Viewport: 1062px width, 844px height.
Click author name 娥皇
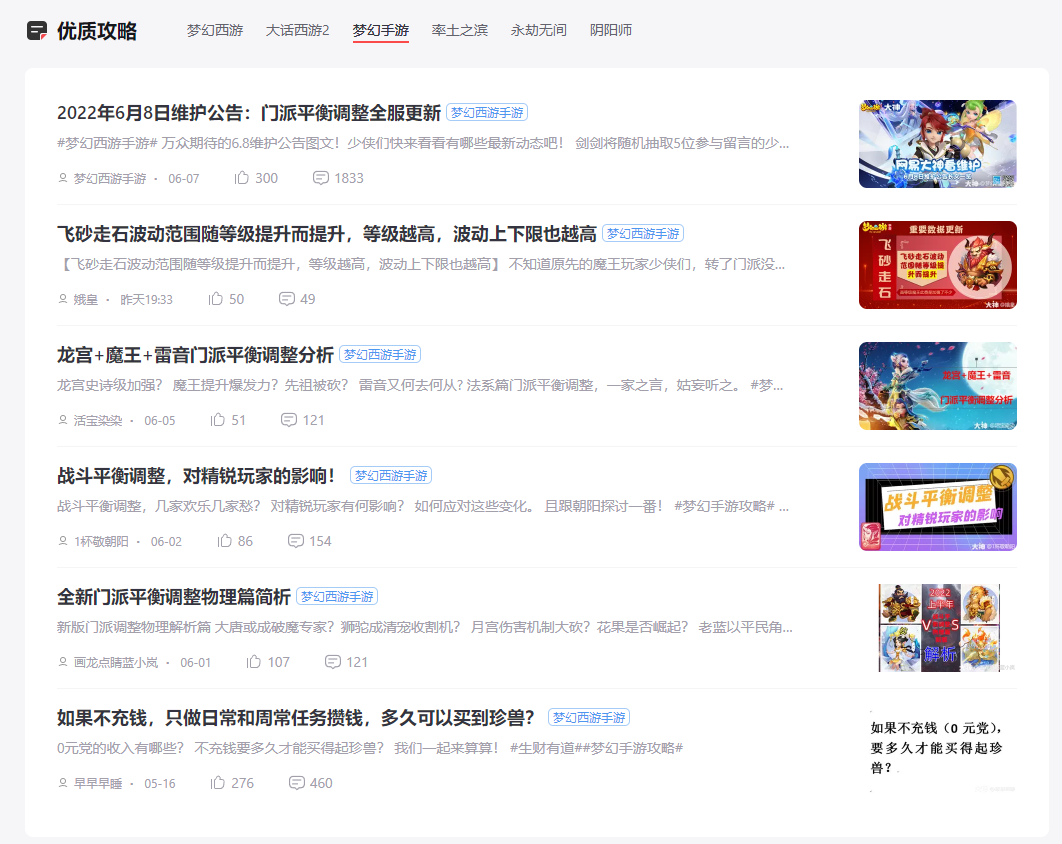(86, 299)
